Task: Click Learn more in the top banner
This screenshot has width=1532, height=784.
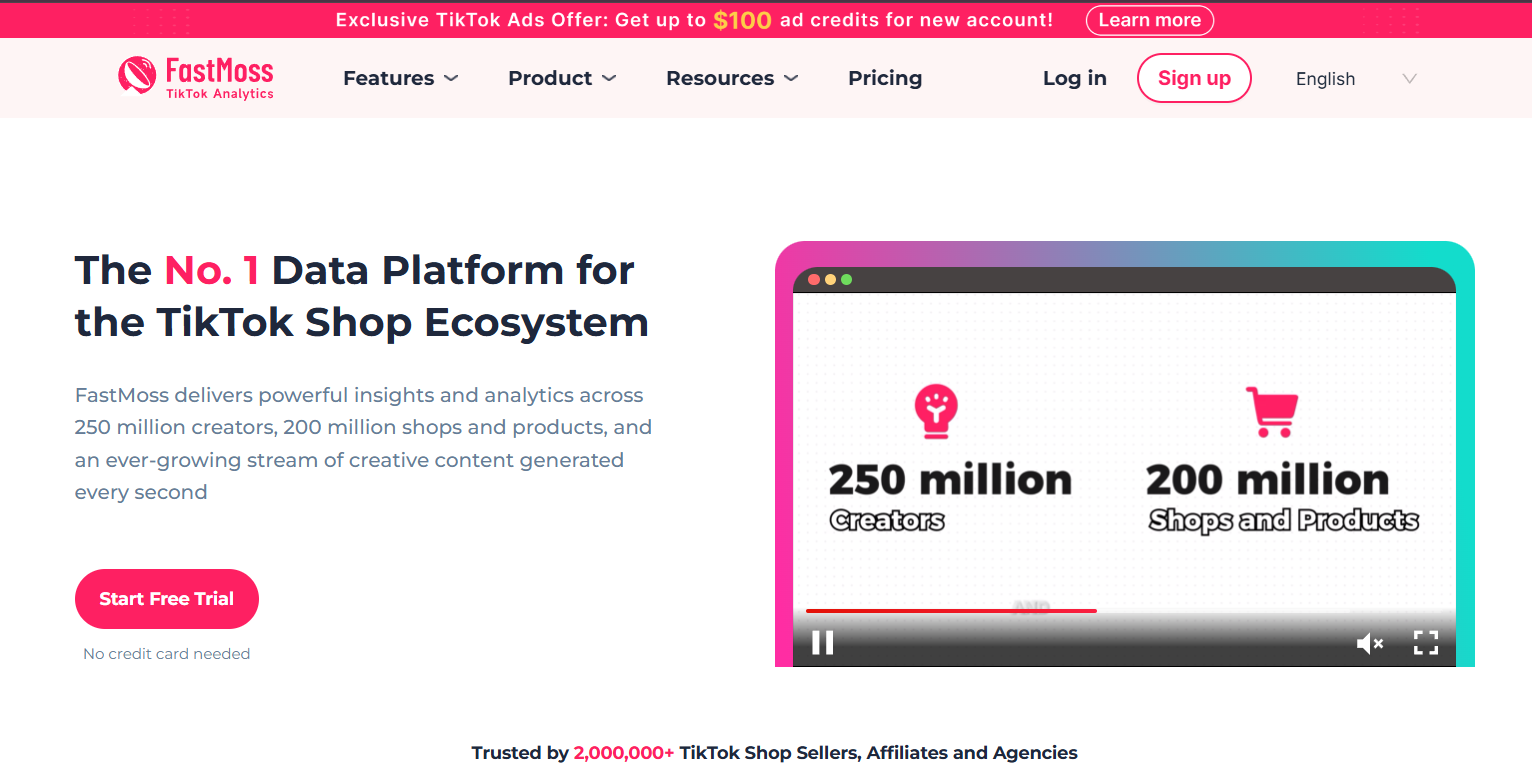Action: pyautogui.click(x=1150, y=20)
